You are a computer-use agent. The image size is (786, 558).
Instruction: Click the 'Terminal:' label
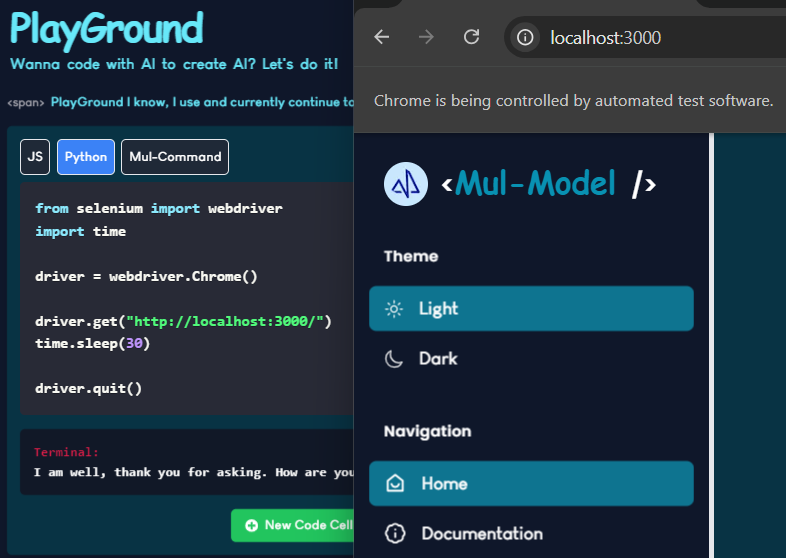(66, 452)
